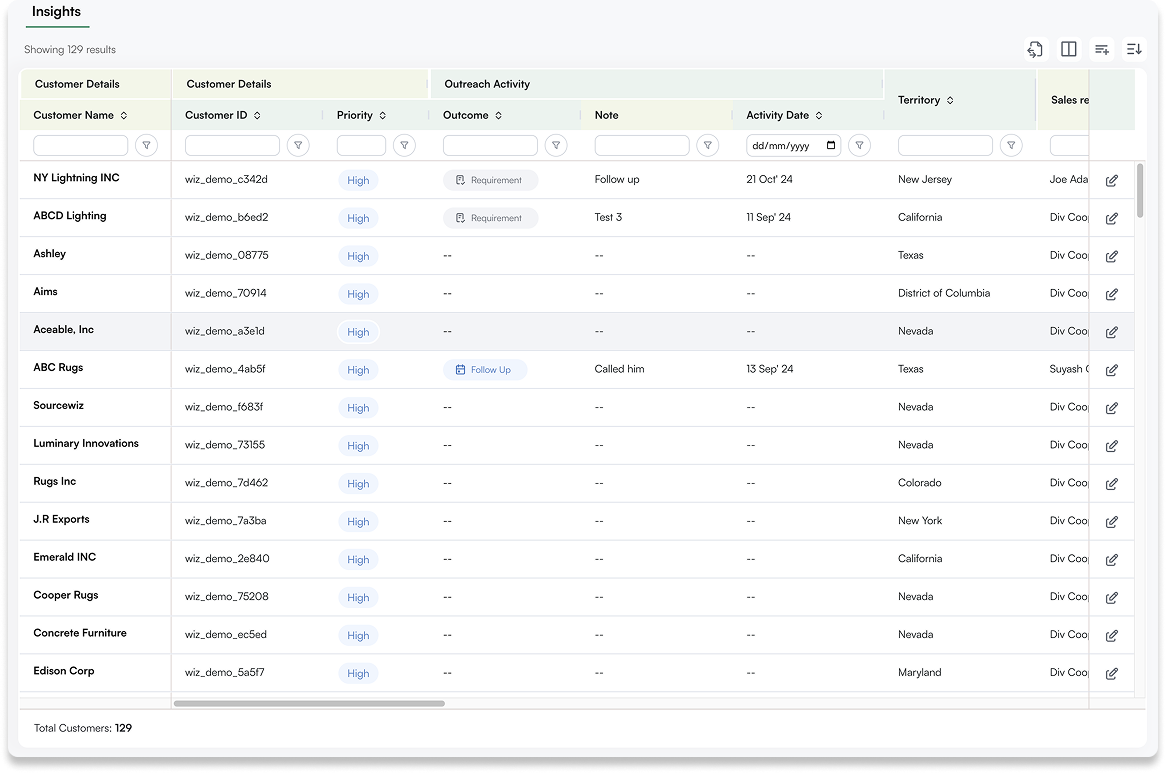This screenshot has height=774, width=1166.
Task: Click the sort order icon
Action: click(x=1133, y=49)
